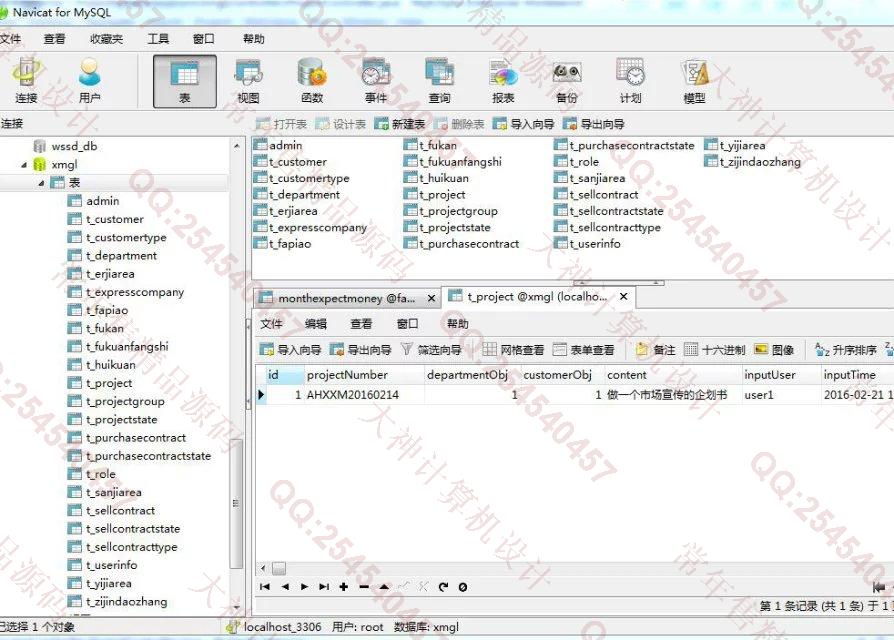Open the 帮助 menu in main menu bar
This screenshot has height=640, width=894.
[x=254, y=39]
